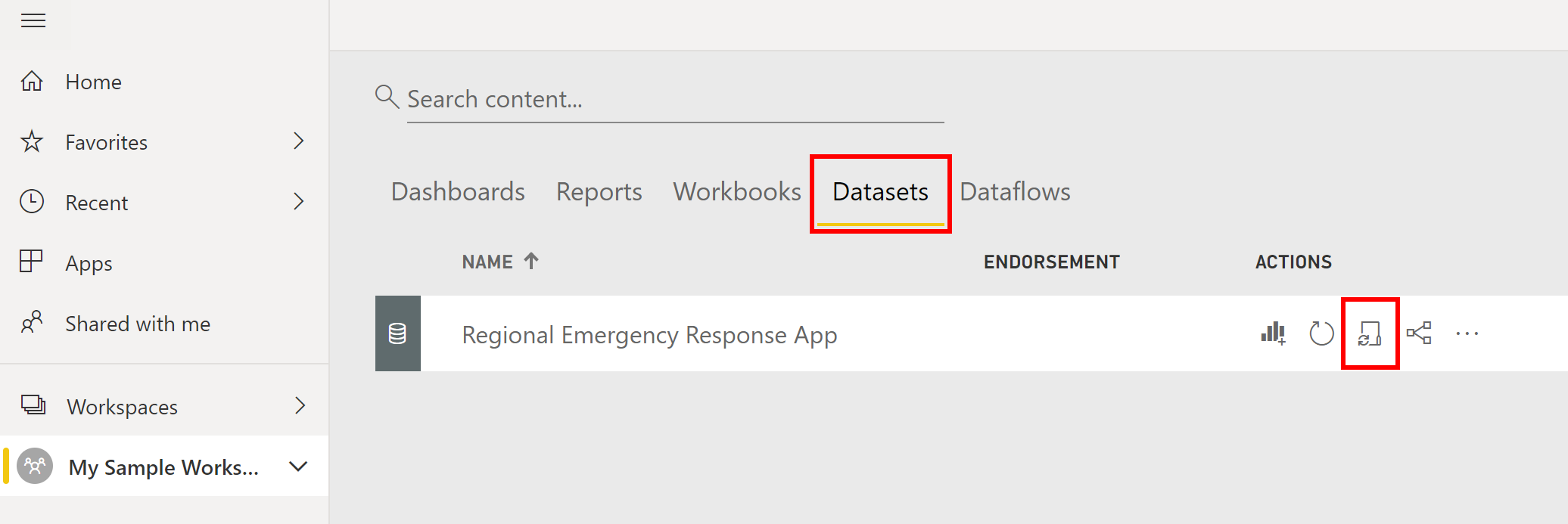Open the Apps navigation item

pyautogui.click(x=89, y=263)
